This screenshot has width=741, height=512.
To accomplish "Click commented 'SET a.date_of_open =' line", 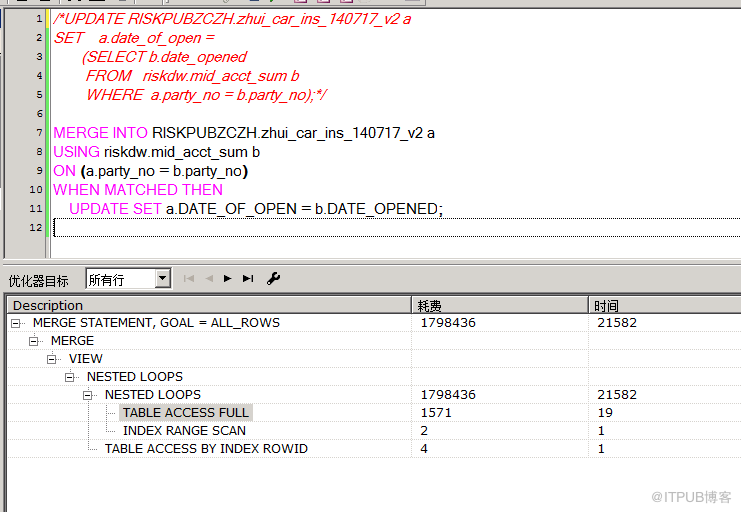I will tap(134, 38).
